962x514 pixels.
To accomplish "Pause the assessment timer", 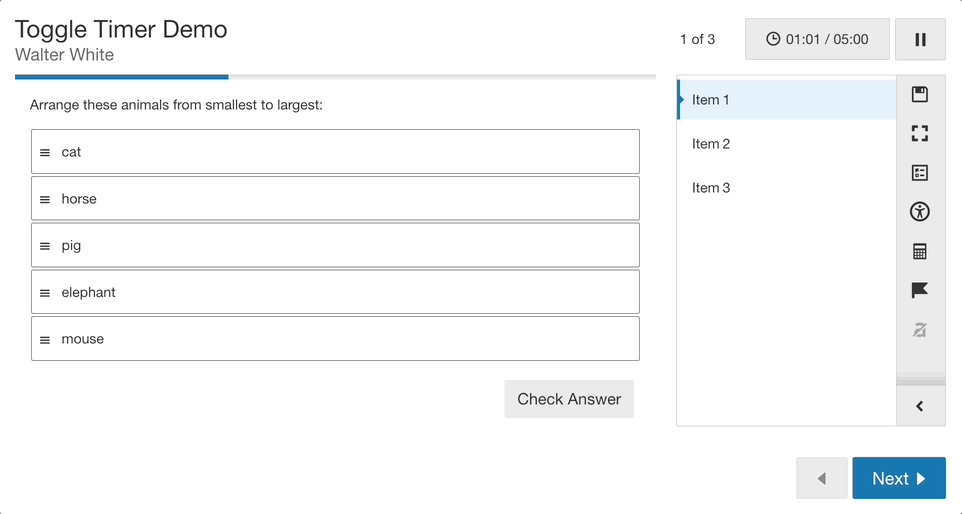I will (x=920, y=39).
